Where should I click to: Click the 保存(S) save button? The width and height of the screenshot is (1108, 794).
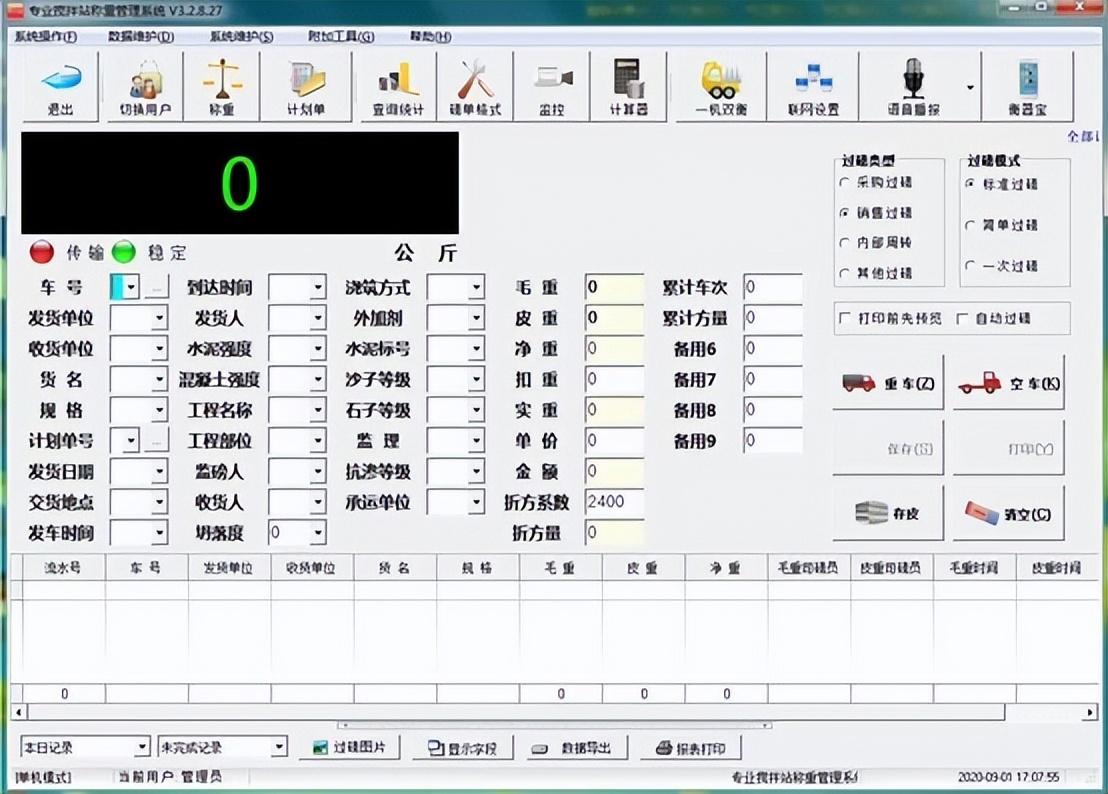888,449
